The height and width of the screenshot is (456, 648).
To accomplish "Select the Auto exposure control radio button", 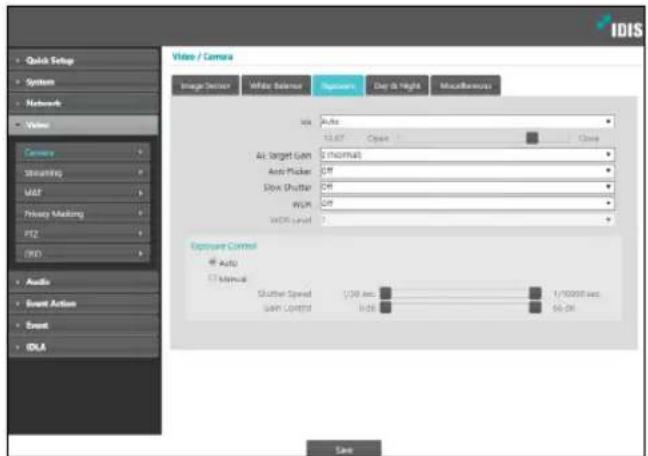I will pos(213,262).
